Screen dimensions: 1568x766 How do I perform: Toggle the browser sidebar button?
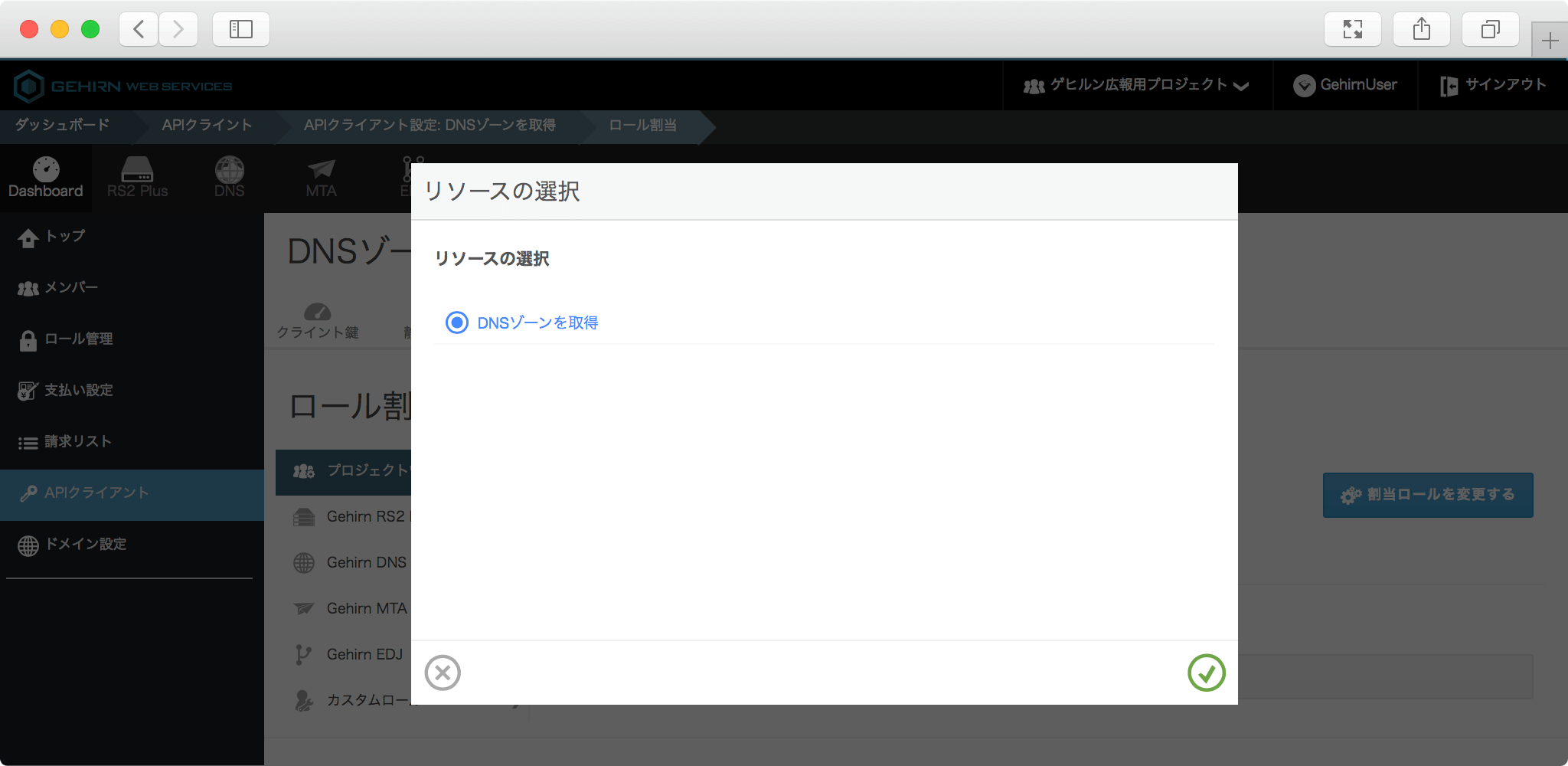(x=240, y=29)
